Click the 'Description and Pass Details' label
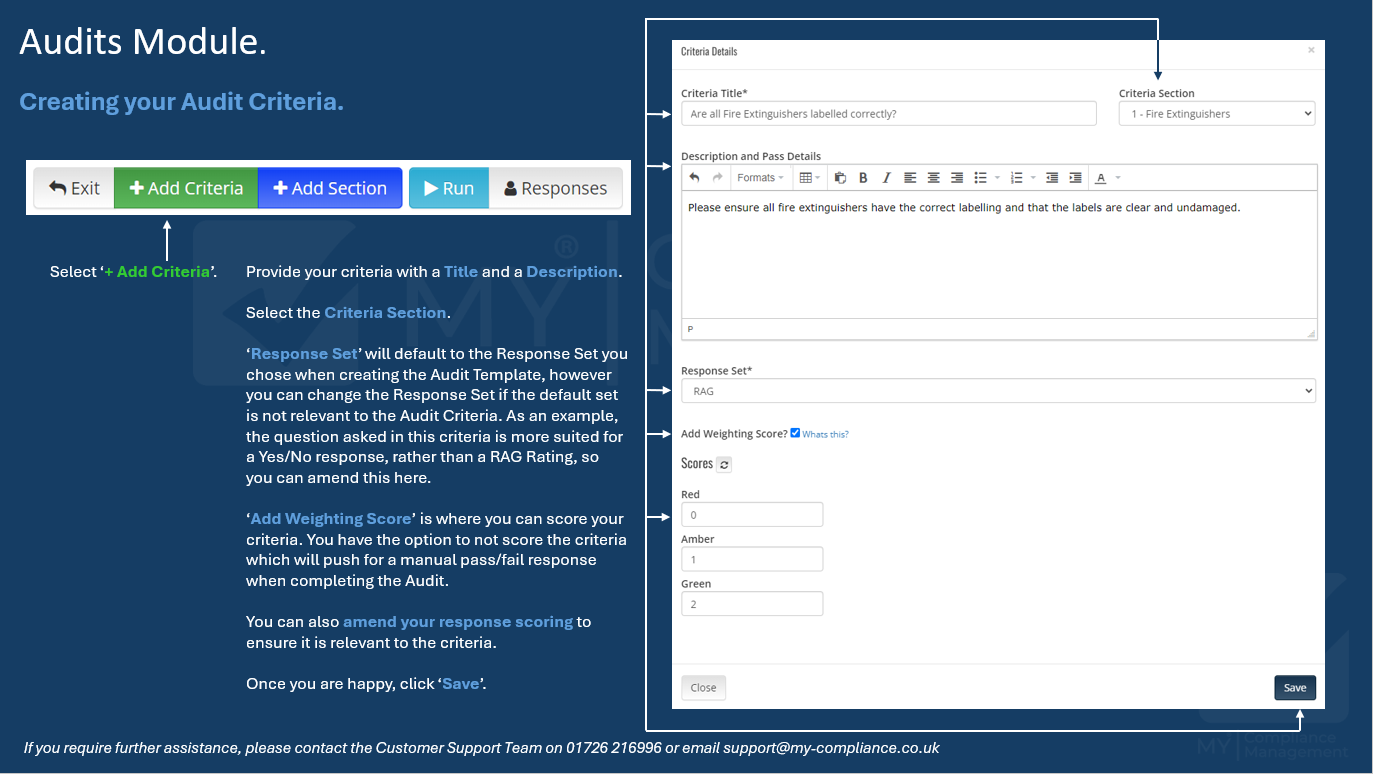Screen dimensions: 1373x774 (x=751, y=156)
